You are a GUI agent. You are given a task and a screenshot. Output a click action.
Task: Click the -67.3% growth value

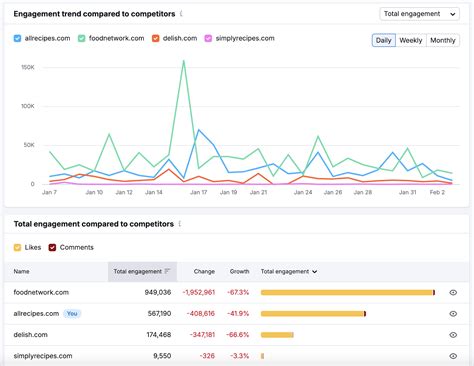coord(238,292)
